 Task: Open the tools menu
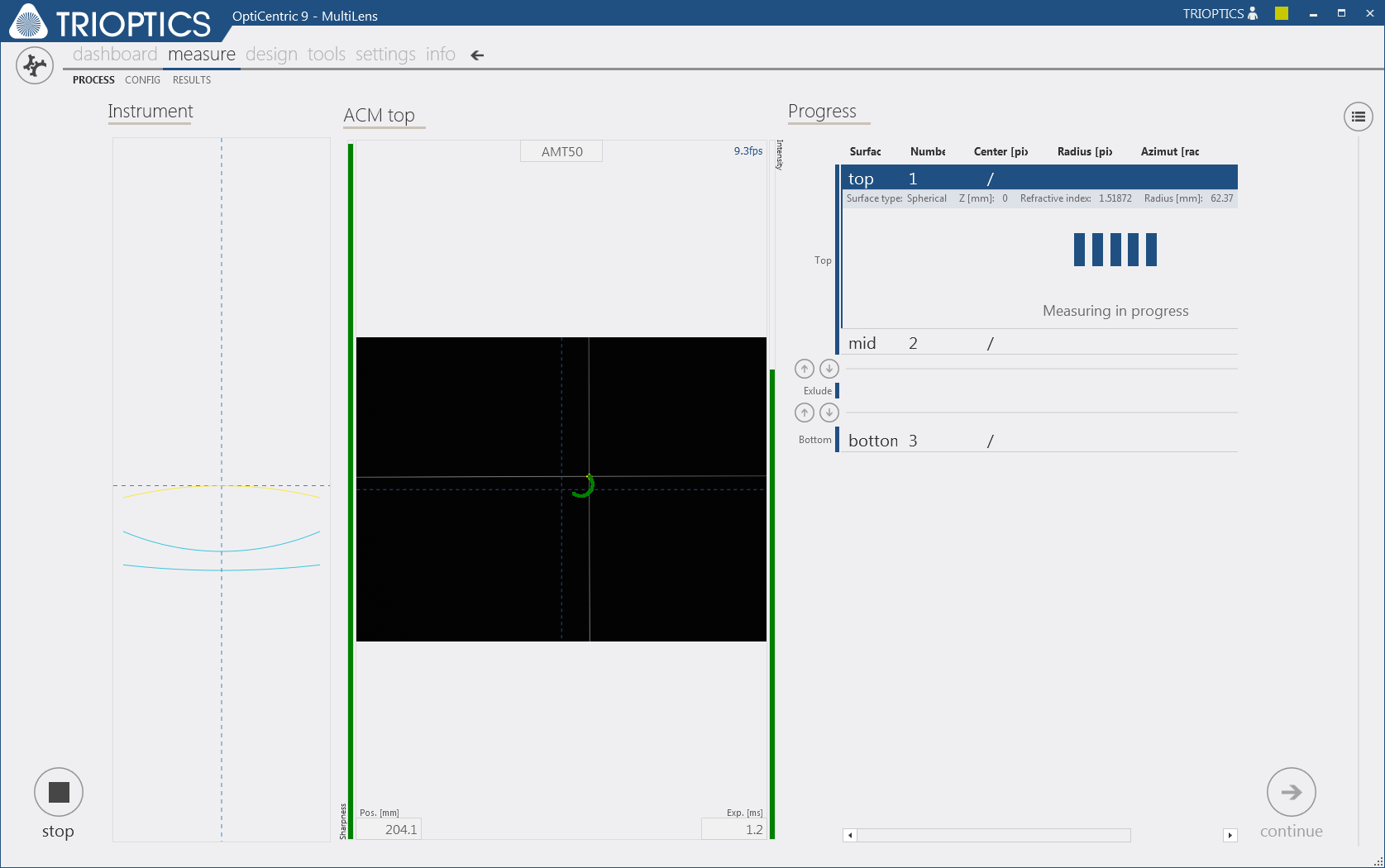[327, 55]
